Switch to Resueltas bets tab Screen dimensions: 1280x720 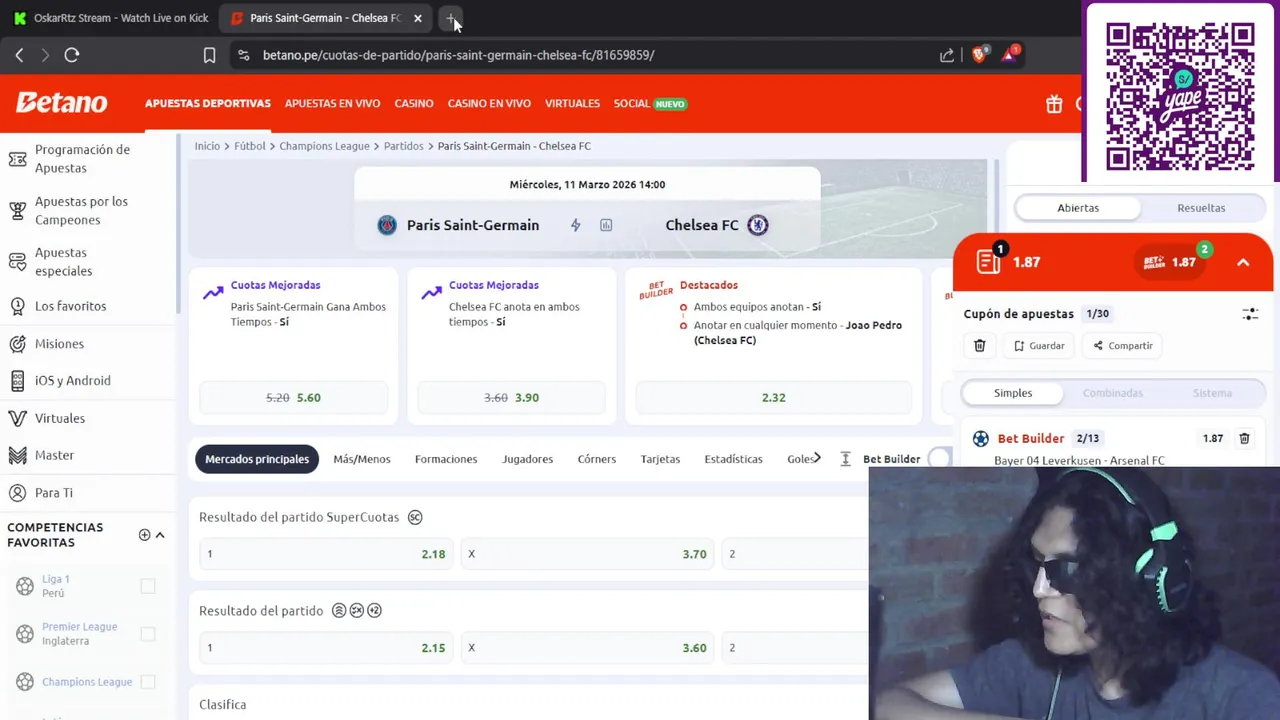(x=1201, y=208)
